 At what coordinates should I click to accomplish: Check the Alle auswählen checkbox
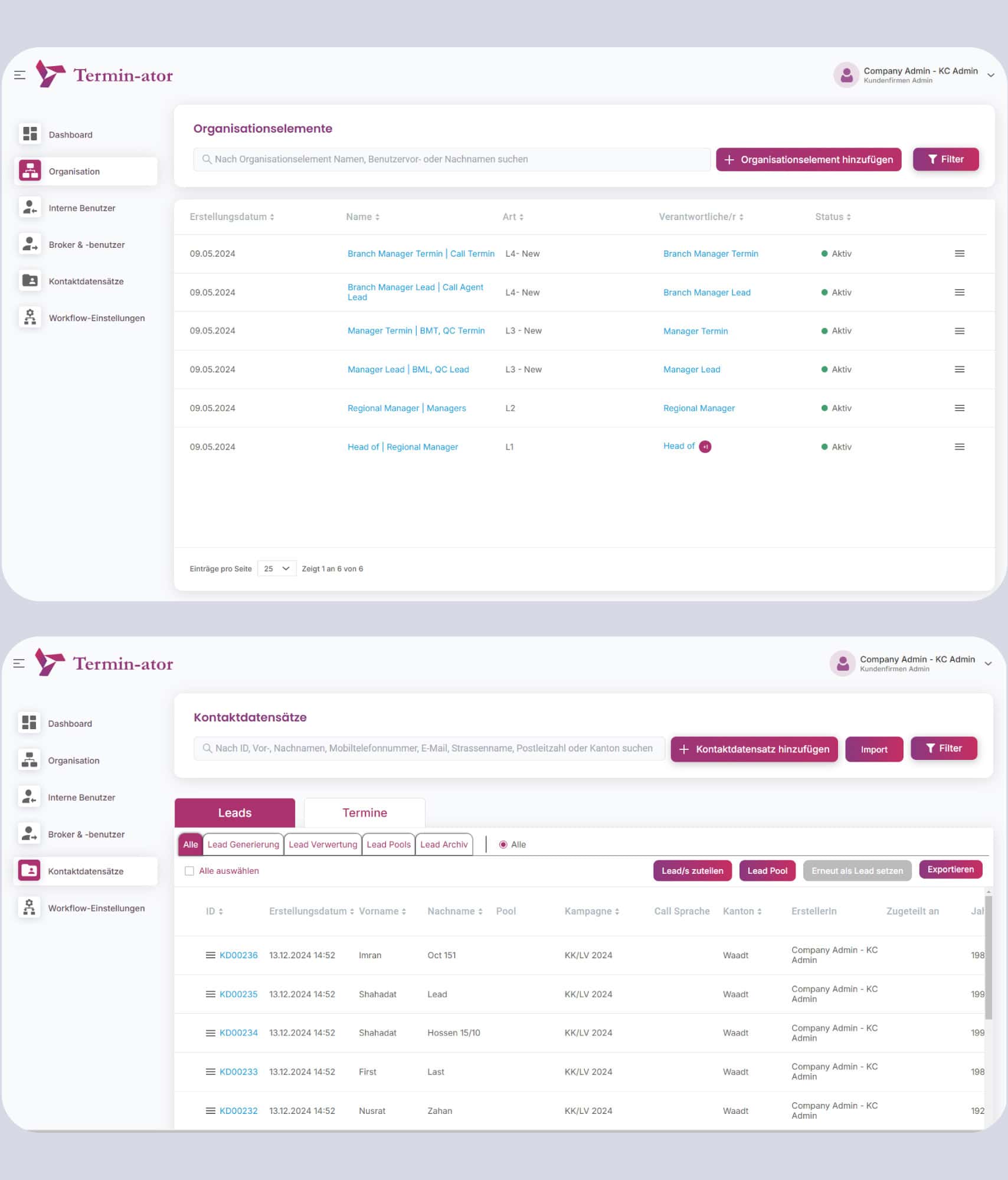(x=189, y=871)
